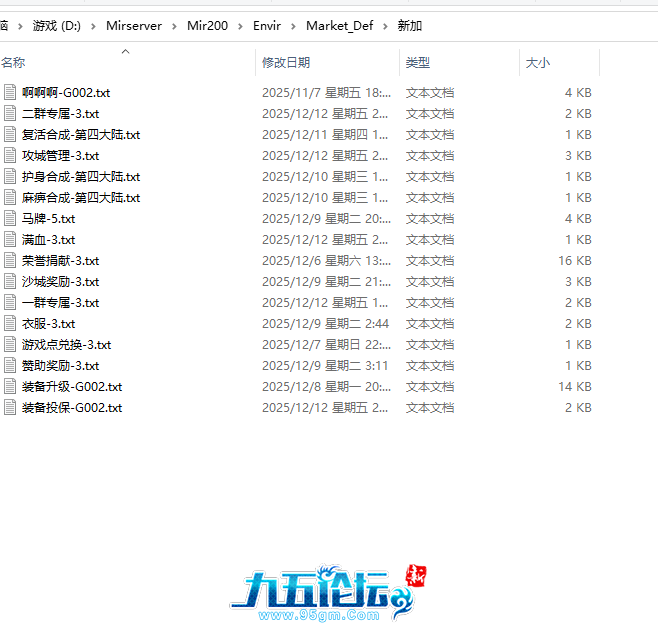Expand the chevron after Mirserver in path
This screenshot has height=628, width=658.
[174, 26]
